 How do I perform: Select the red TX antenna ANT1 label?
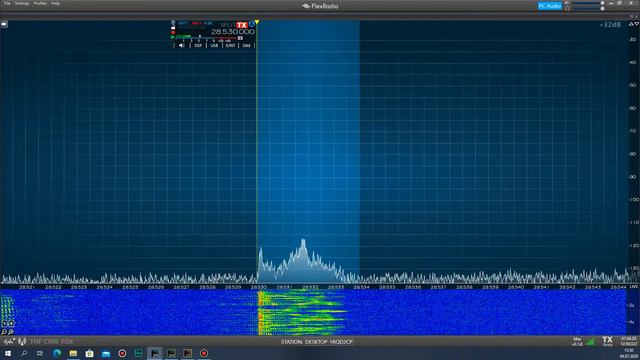(197, 23)
